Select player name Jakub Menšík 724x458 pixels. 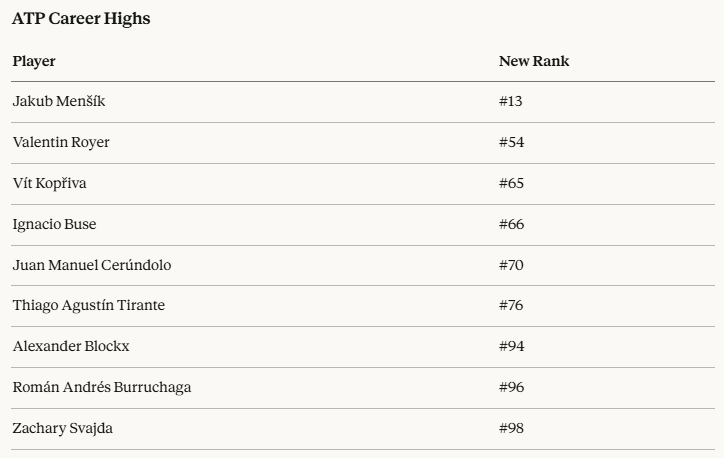(59, 101)
